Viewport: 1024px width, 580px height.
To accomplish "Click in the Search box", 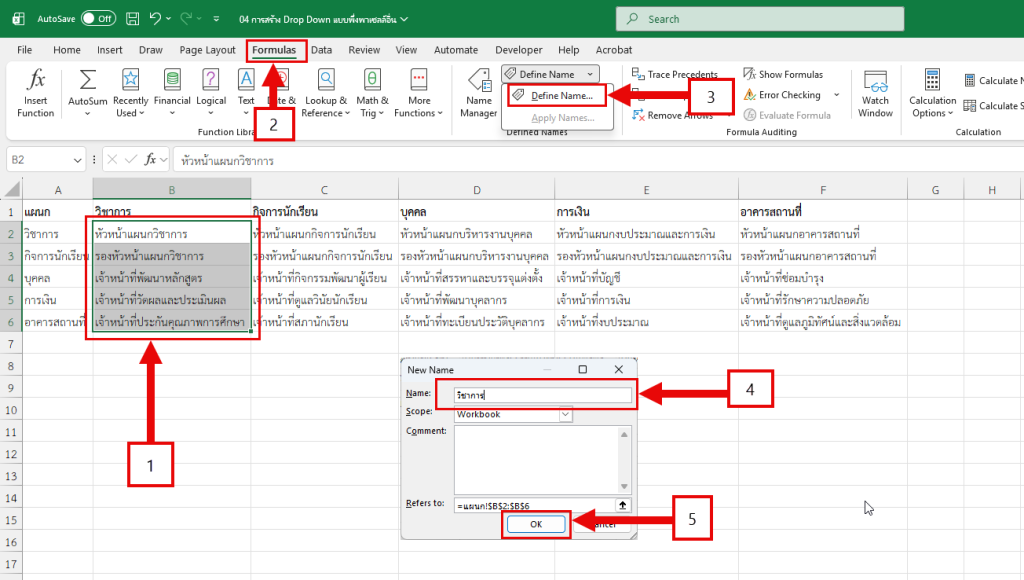I will (760, 19).
